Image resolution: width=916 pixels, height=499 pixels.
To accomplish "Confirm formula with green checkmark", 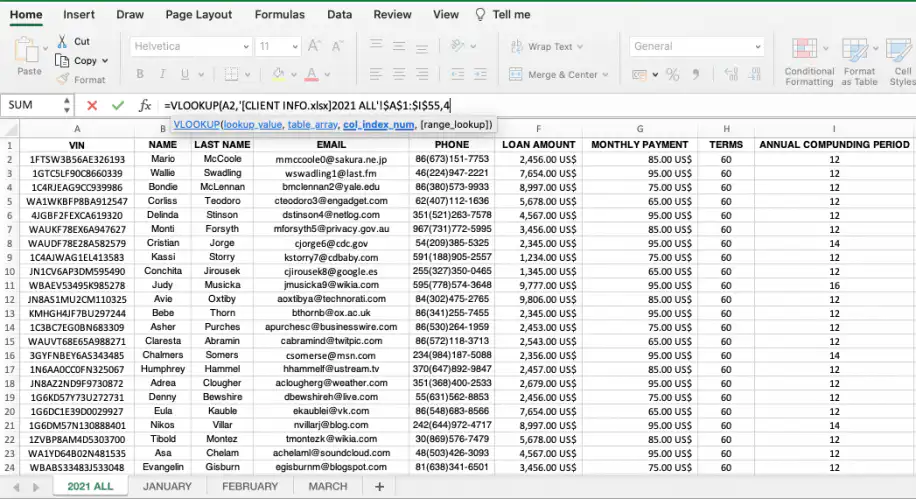I will point(118,106).
